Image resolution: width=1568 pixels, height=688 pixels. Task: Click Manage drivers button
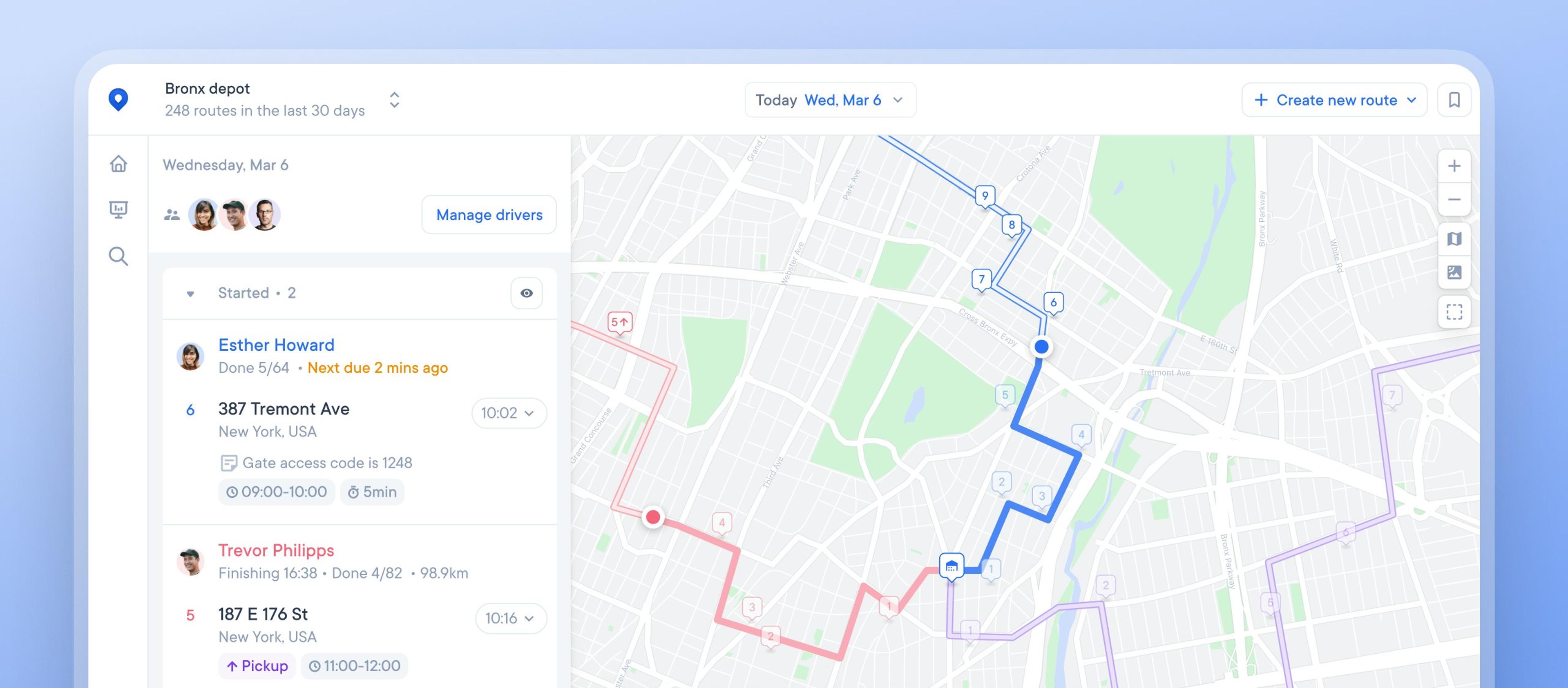pos(489,215)
